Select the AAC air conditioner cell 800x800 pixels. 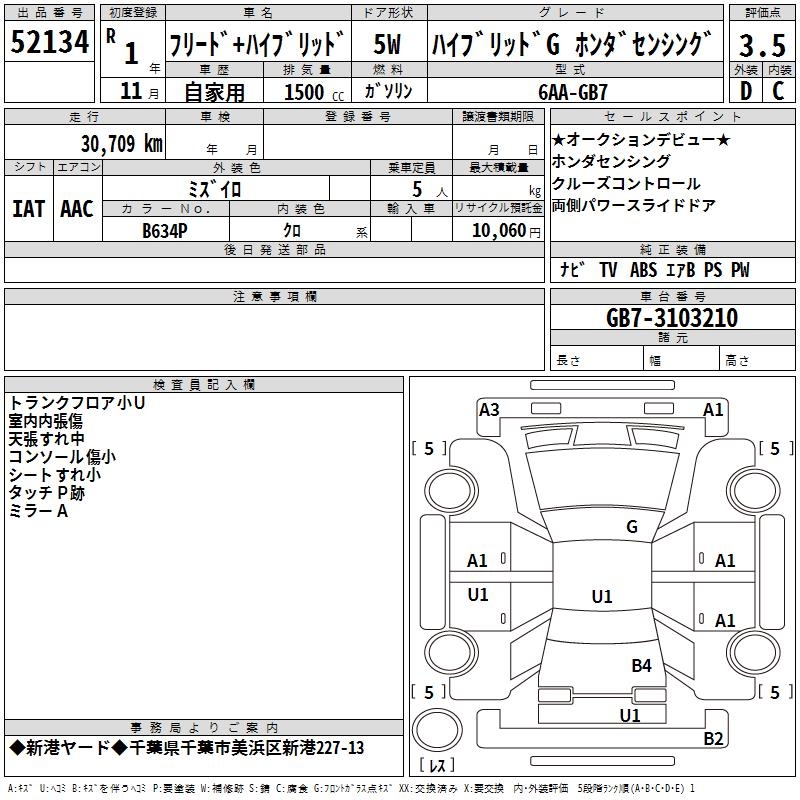pyautogui.click(x=77, y=208)
